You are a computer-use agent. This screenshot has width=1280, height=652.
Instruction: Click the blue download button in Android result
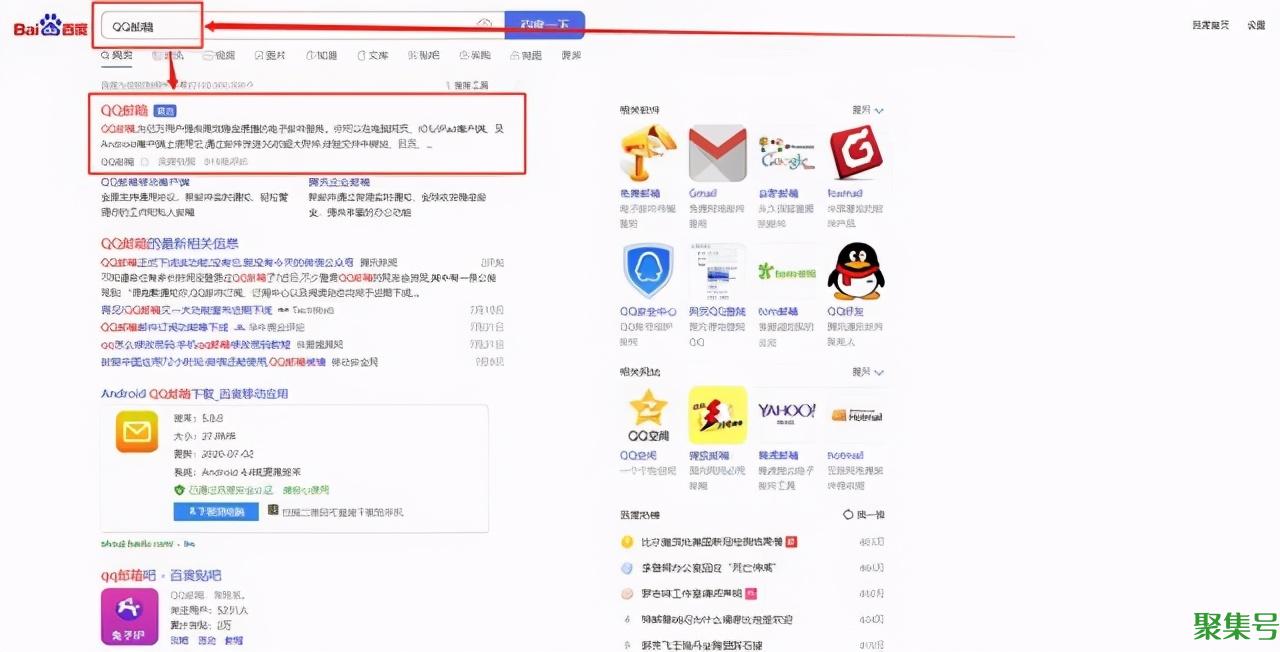[215, 512]
